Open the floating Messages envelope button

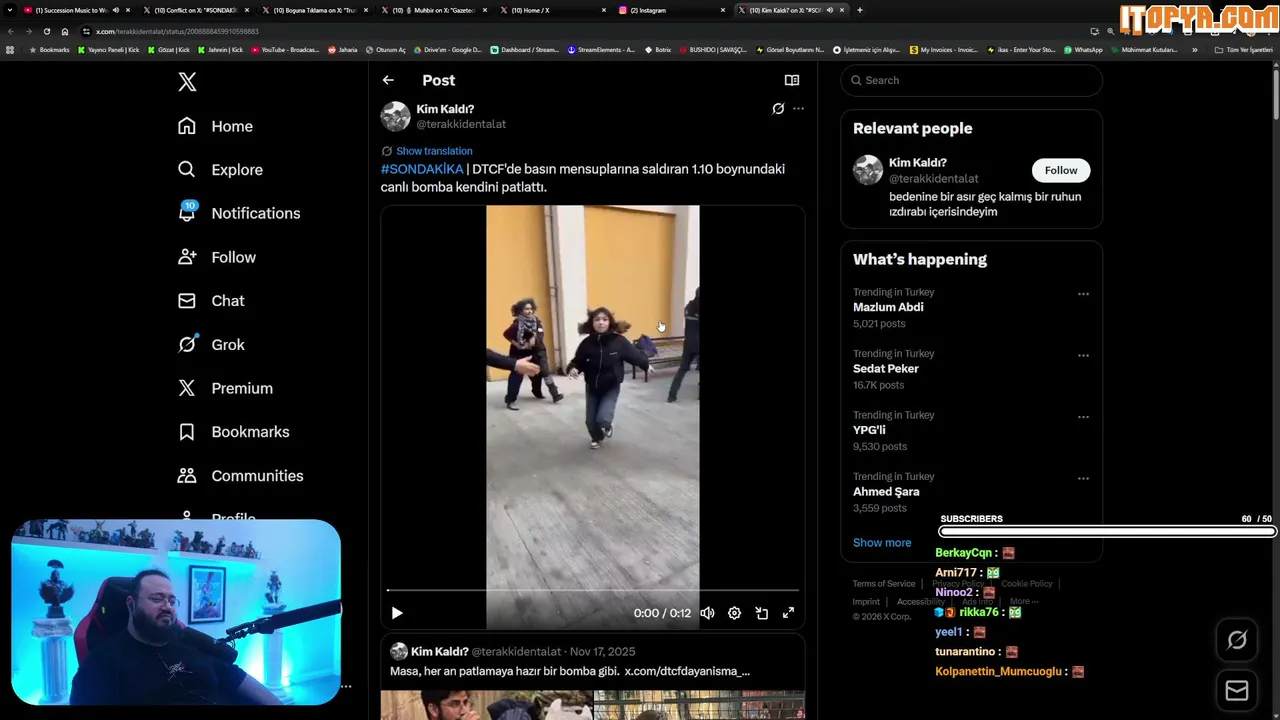tap(1237, 691)
